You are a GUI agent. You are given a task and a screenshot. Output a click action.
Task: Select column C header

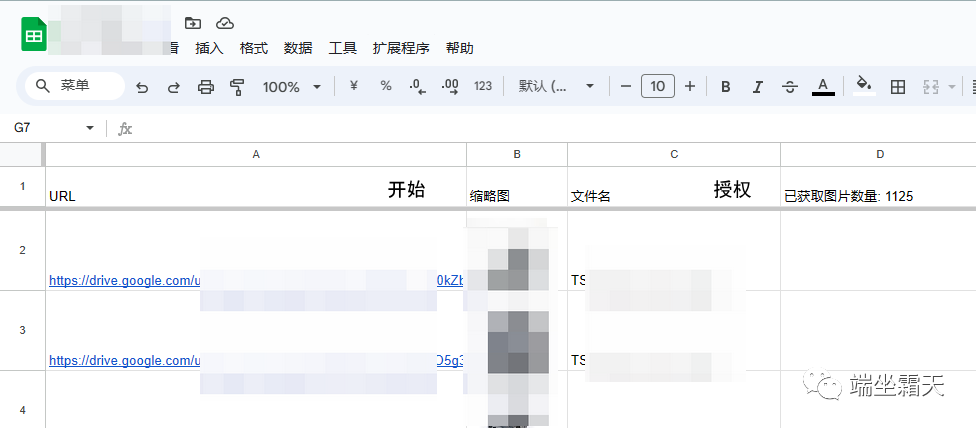pyautogui.click(x=673, y=154)
